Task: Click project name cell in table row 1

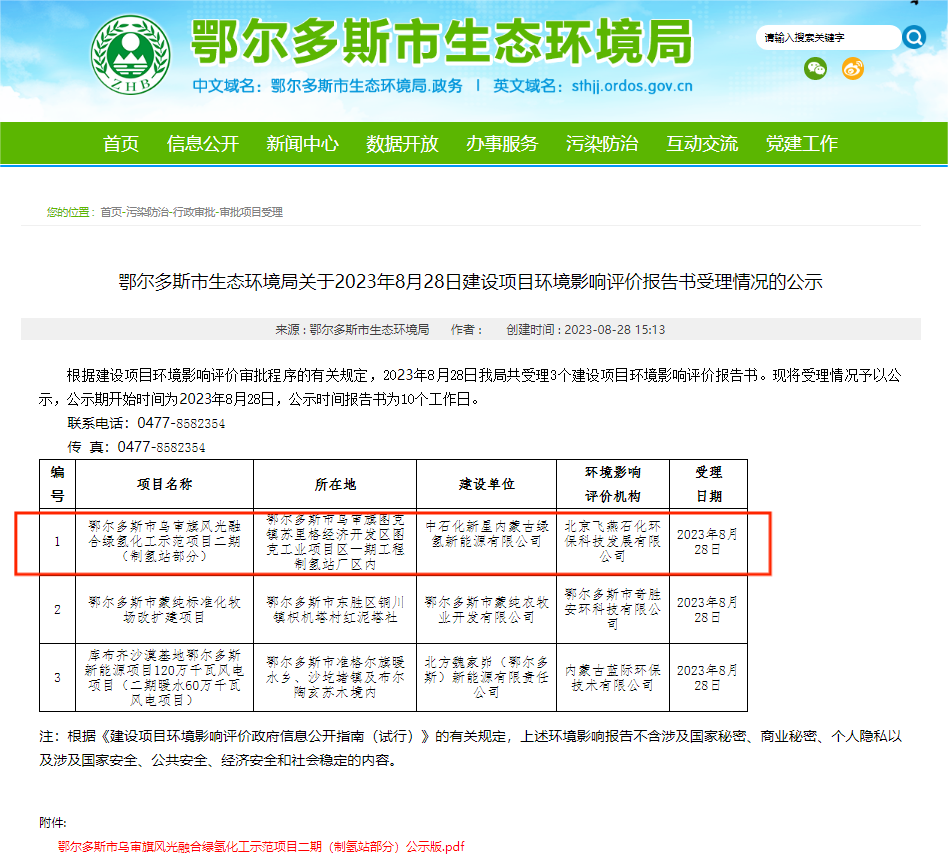Action: pos(164,541)
